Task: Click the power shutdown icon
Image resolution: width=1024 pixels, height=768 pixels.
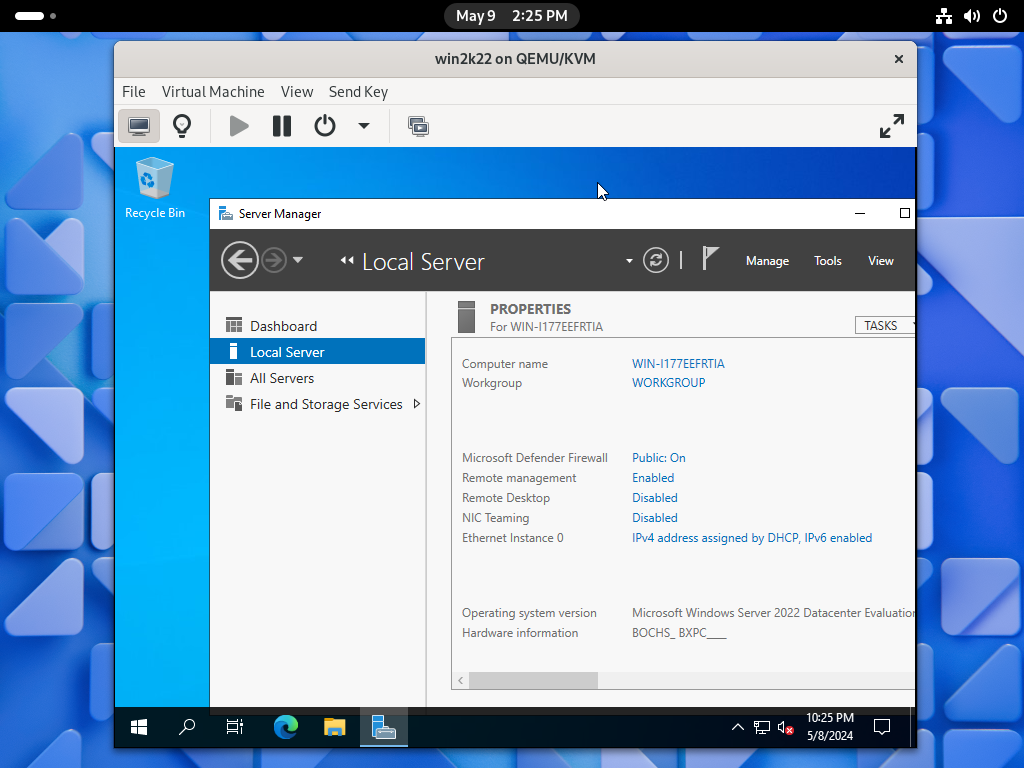Action: 325,126
